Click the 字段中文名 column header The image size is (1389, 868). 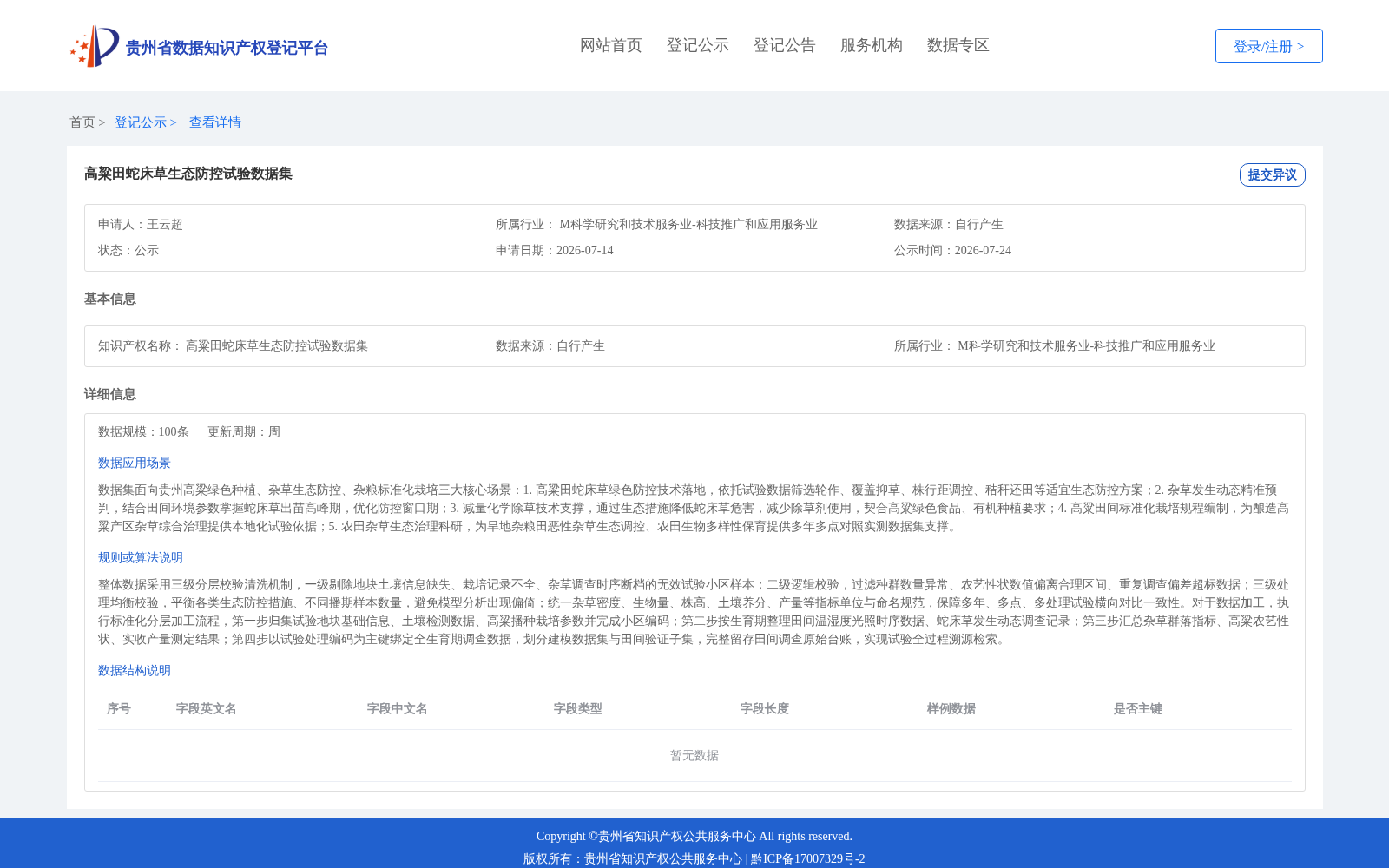(x=398, y=708)
